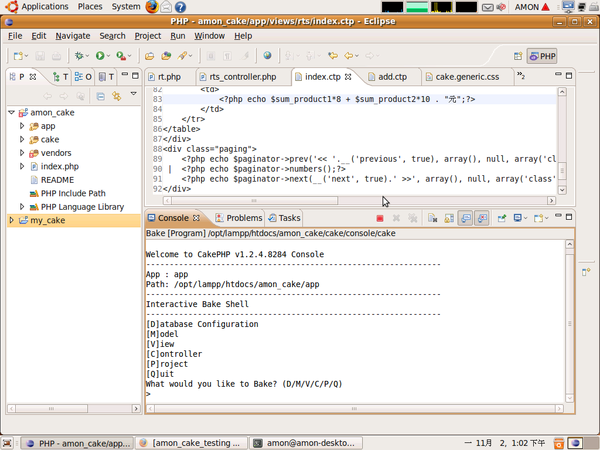600x450 pixels.
Task: Click the amon_cake_testing taskbar button
Action: pos(191,442)
